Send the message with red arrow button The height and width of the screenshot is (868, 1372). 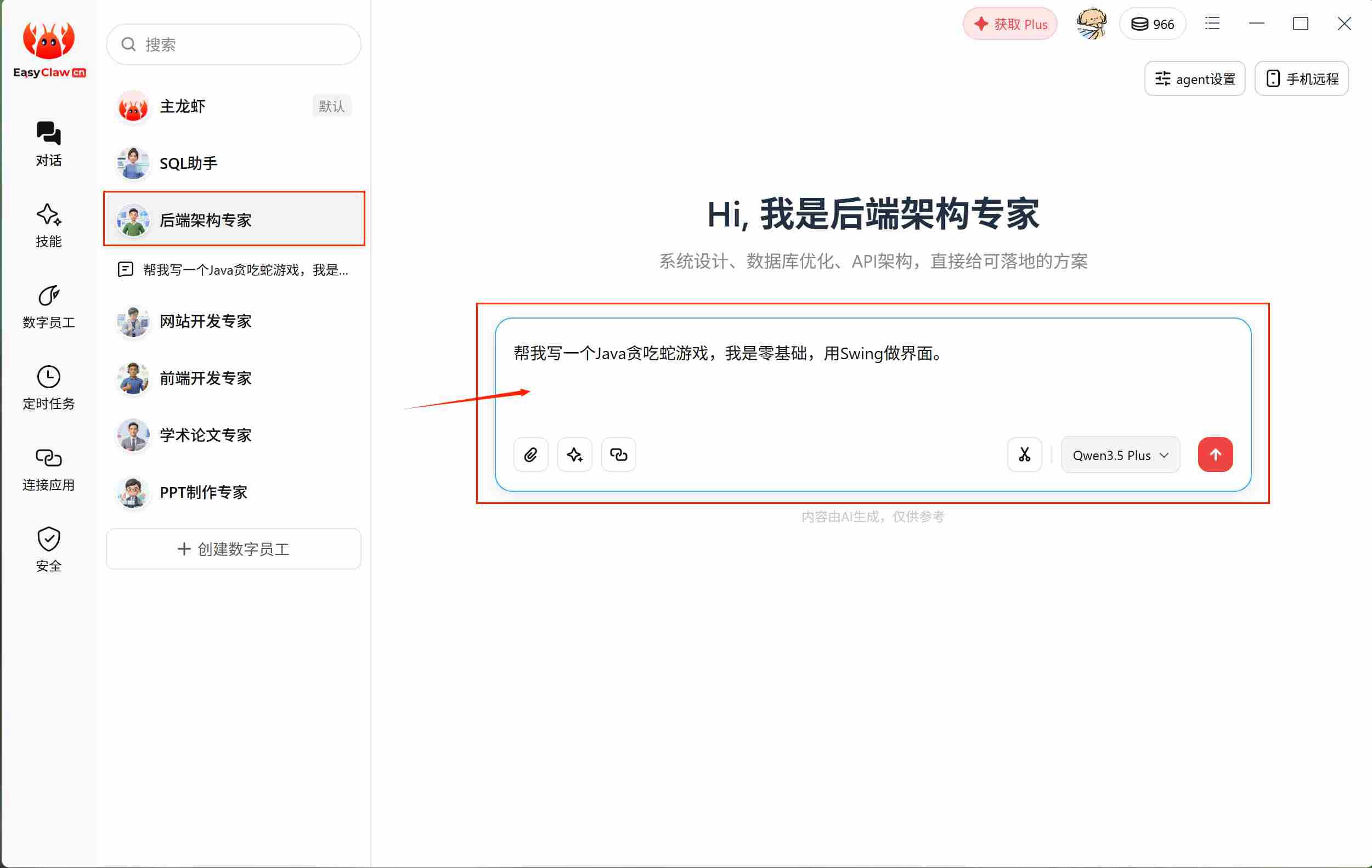[x=1215, y=455]
